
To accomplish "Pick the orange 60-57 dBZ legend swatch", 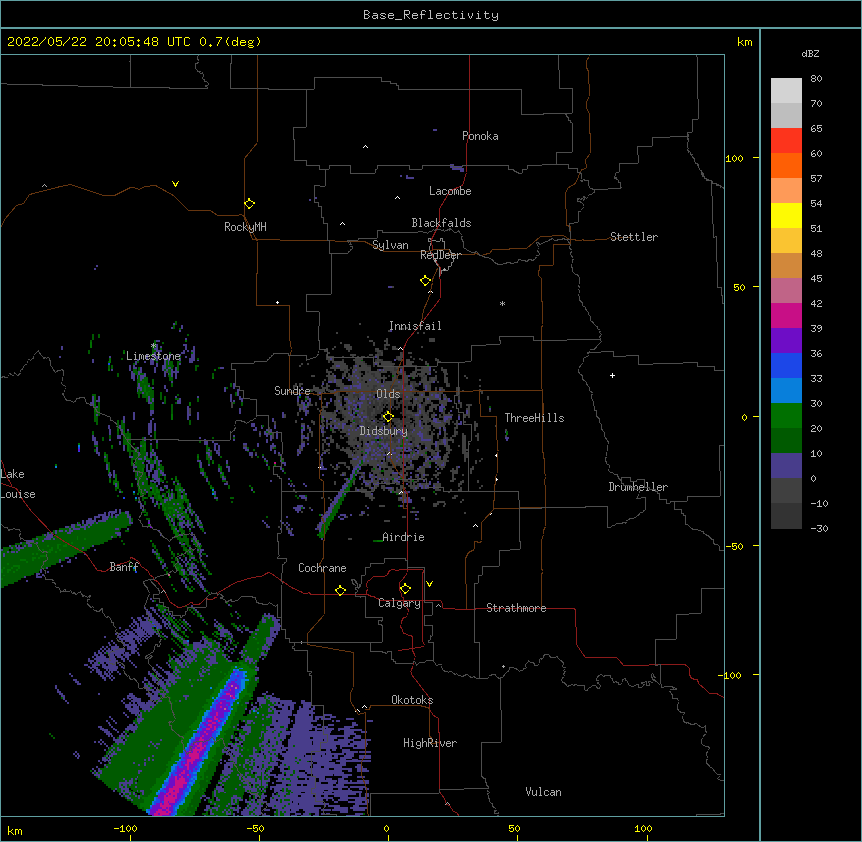I will [x=786, y=165].
